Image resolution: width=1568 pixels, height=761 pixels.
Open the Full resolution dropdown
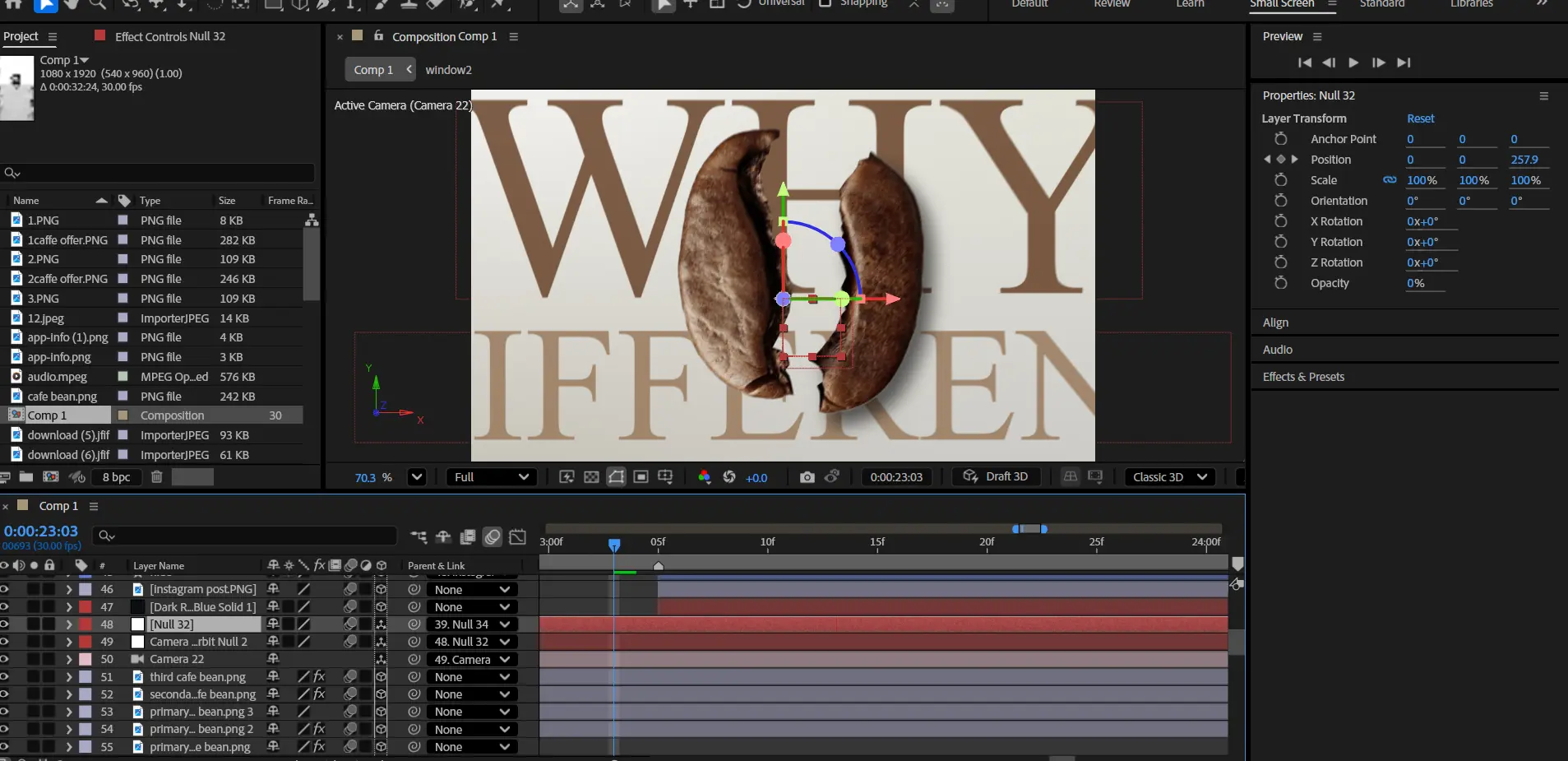(491, 477)
